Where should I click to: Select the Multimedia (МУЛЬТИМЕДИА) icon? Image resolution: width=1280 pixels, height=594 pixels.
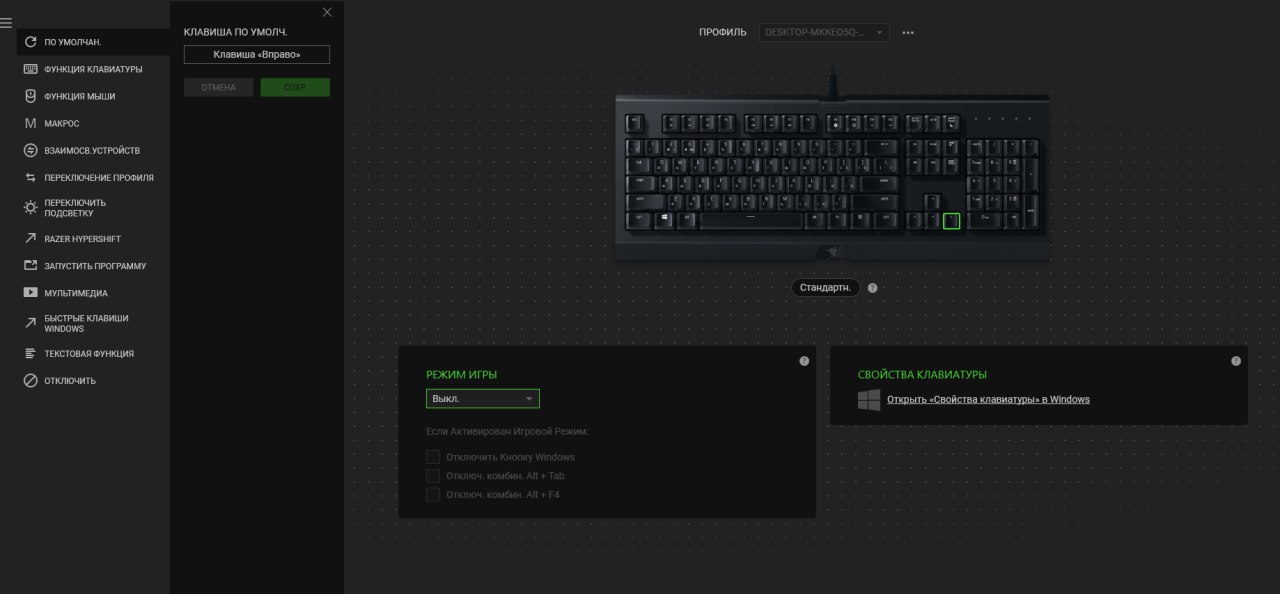(30, 293)
